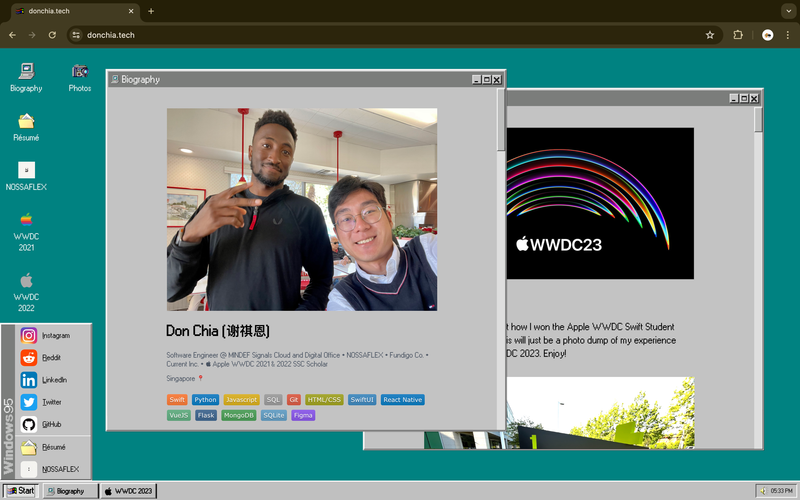Close the Biography window
The width and height of the screenshot is (800, 500).
pyautogui.click(x=497, y=80)
